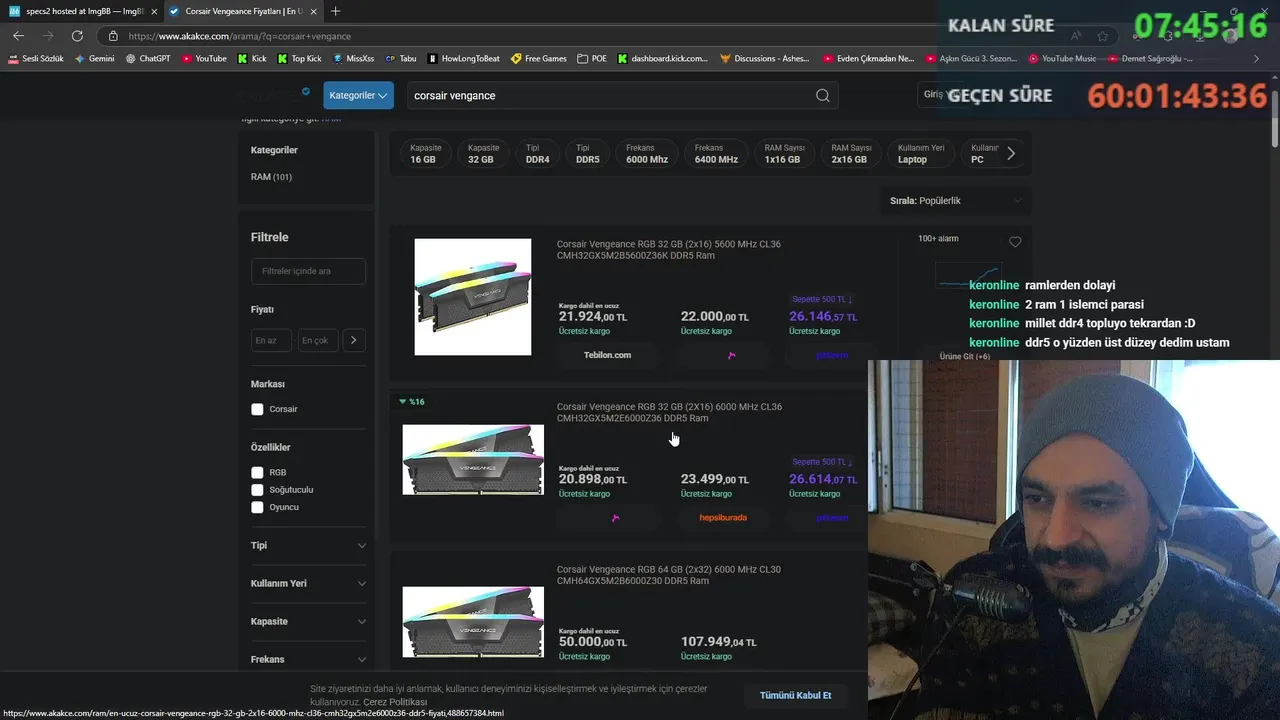The width and height of the screenshot is (1280, 720).
Task: Open the 32 GB 6000 MHz CL36 product image
Action: 473,459
